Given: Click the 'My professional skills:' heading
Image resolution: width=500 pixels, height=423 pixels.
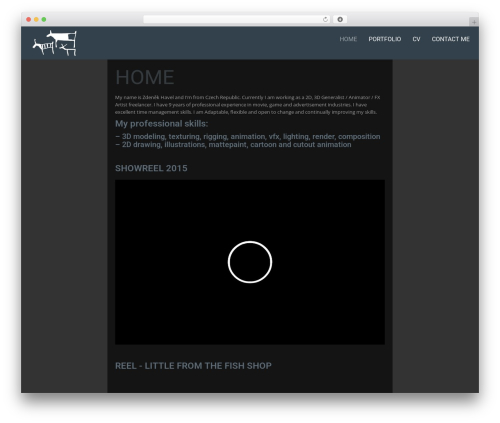Looking at the screenshot, I should pos(162,124).
